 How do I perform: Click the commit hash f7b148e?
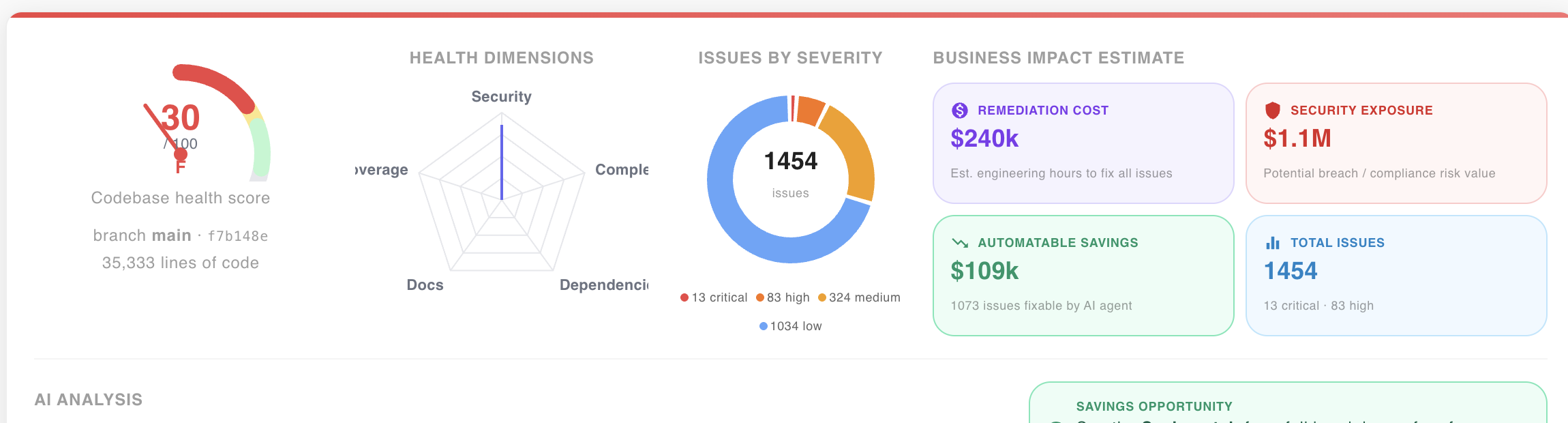237,236
